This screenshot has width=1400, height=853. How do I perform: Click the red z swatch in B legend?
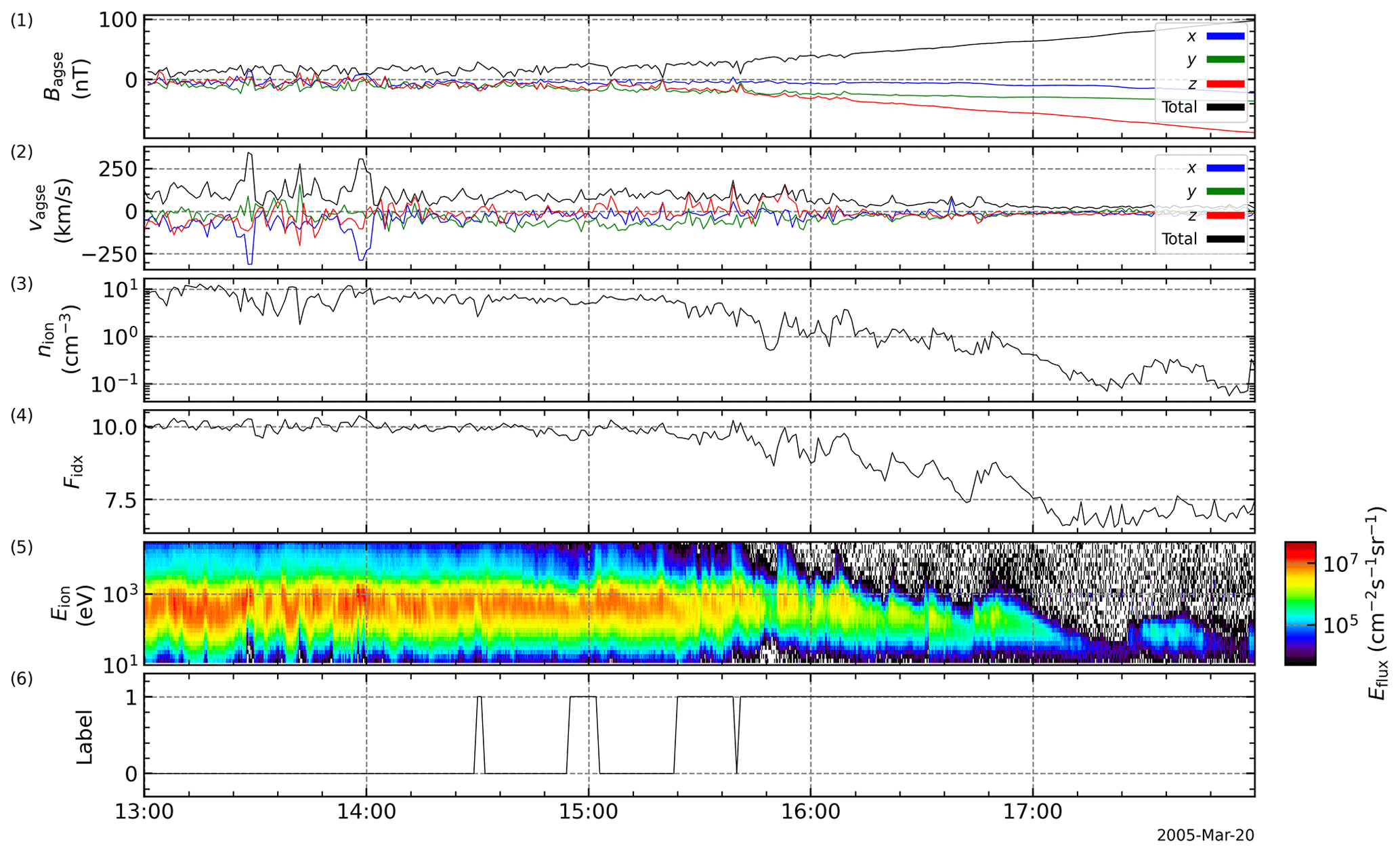tap(1225, 83)
